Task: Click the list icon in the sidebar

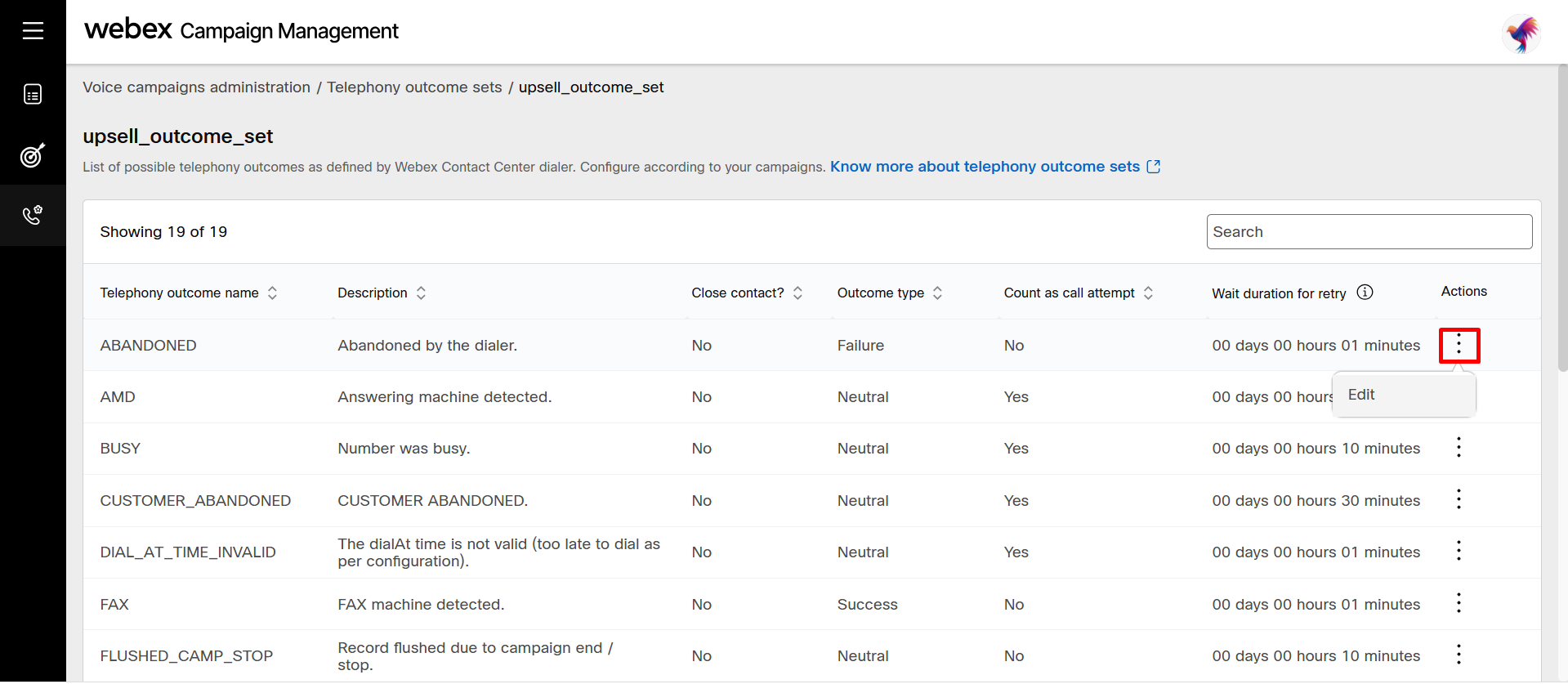Action: pyautogui.click(x=33, y=94)
